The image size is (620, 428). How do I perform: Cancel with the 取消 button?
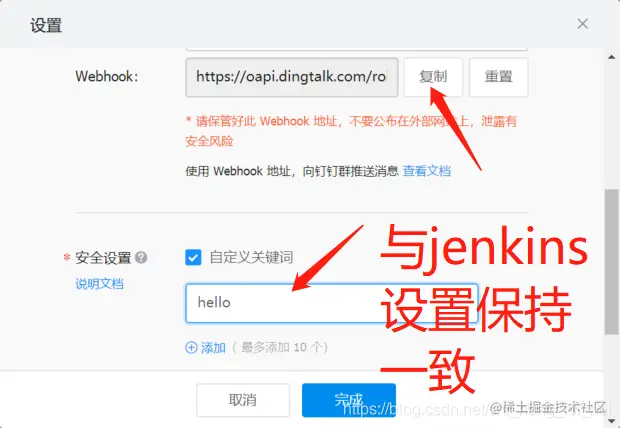243,400
